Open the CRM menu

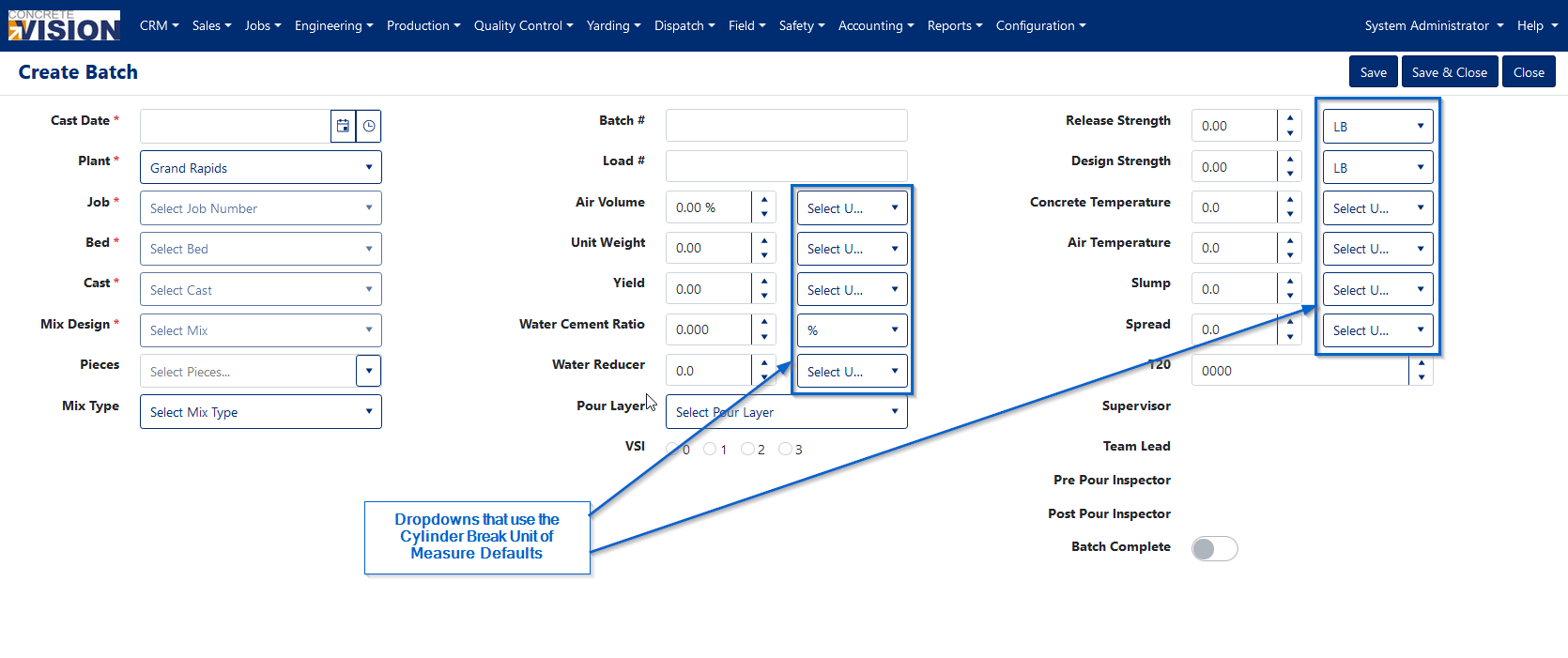point(159,25)
